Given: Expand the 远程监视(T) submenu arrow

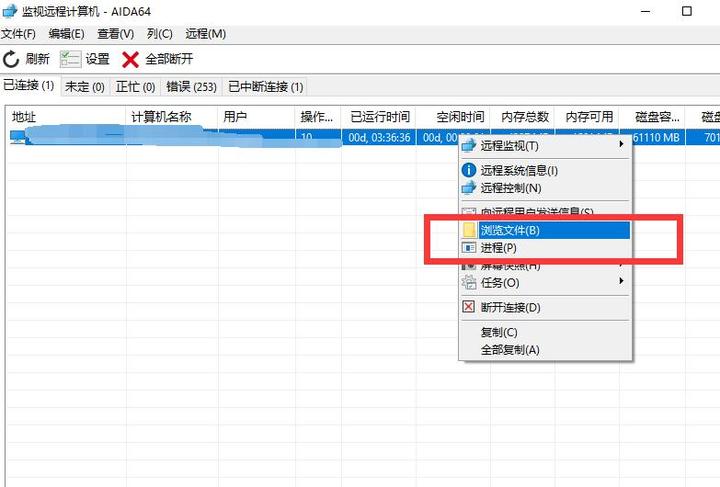Looking at the screenshot, I should tap(621, 144).
